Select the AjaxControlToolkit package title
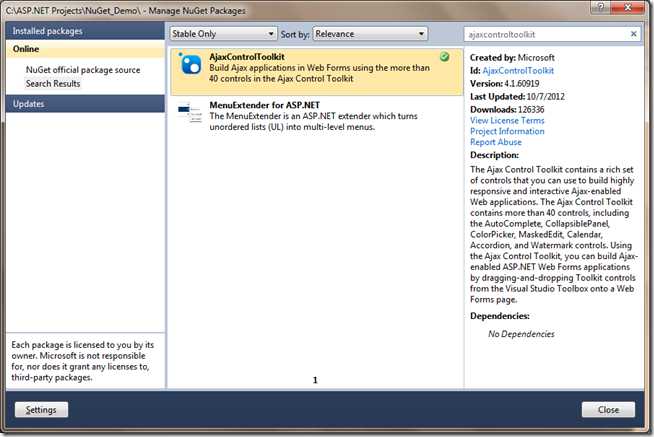Viewport: 654px width, 437px height. point(247,57)
